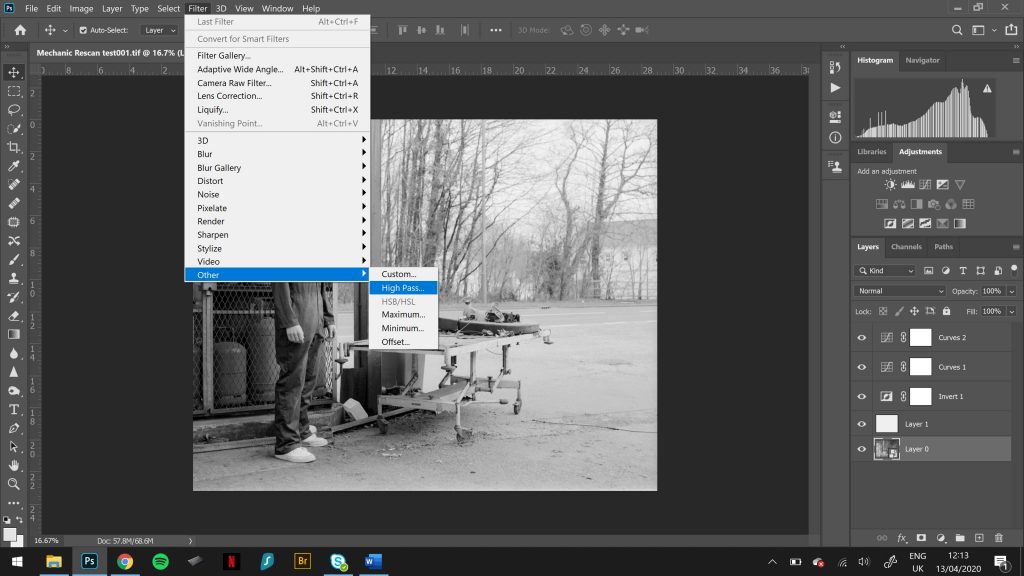This screenshot has width=1024, height=576.
Task: Click the Photoshop icon in the taskbar
Action: pos(88,561)
